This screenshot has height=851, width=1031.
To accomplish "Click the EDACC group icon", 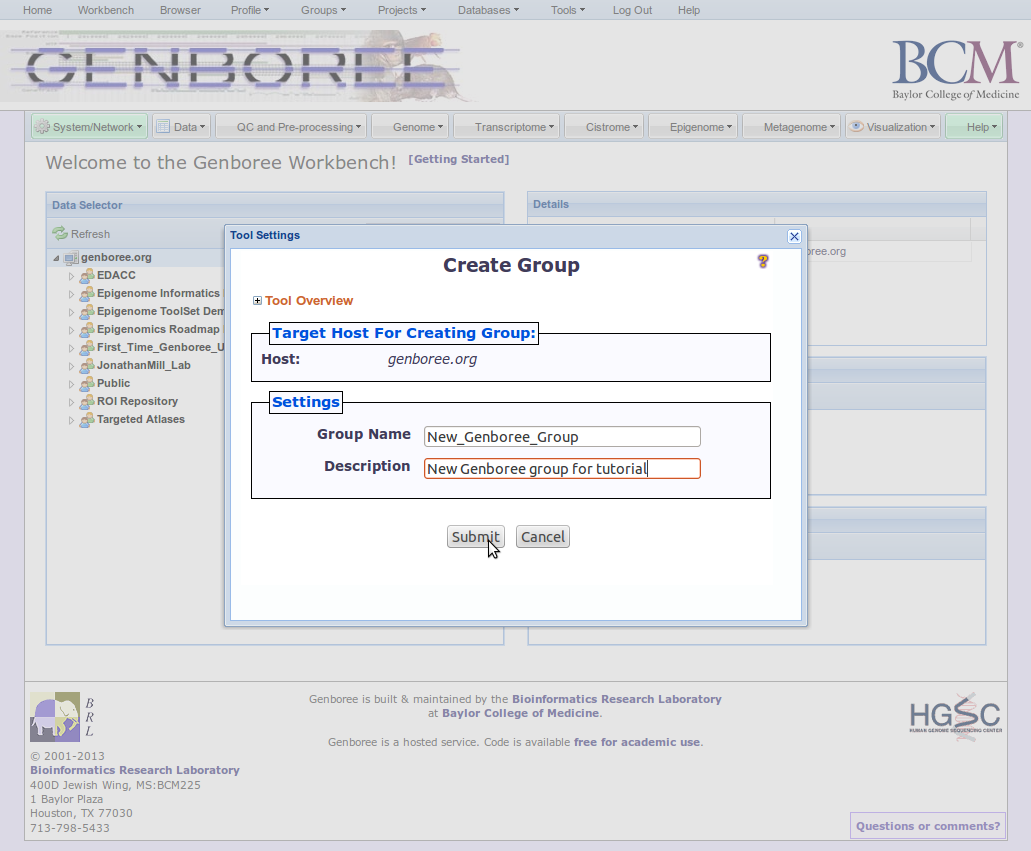I will pyautogui.click(x=87, y=276).
